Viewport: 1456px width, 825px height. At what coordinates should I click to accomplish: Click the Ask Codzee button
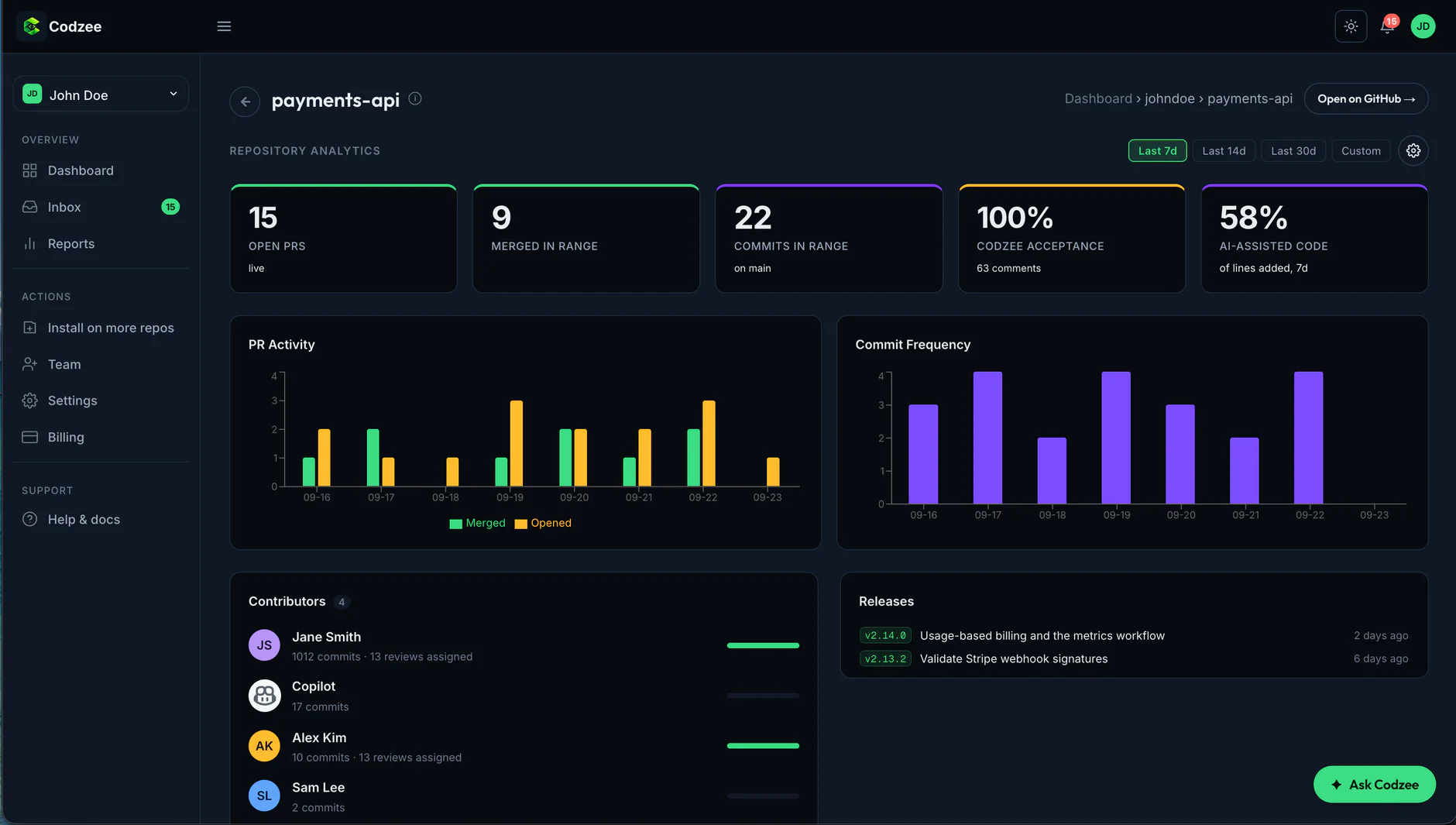tap(1375, 785)
